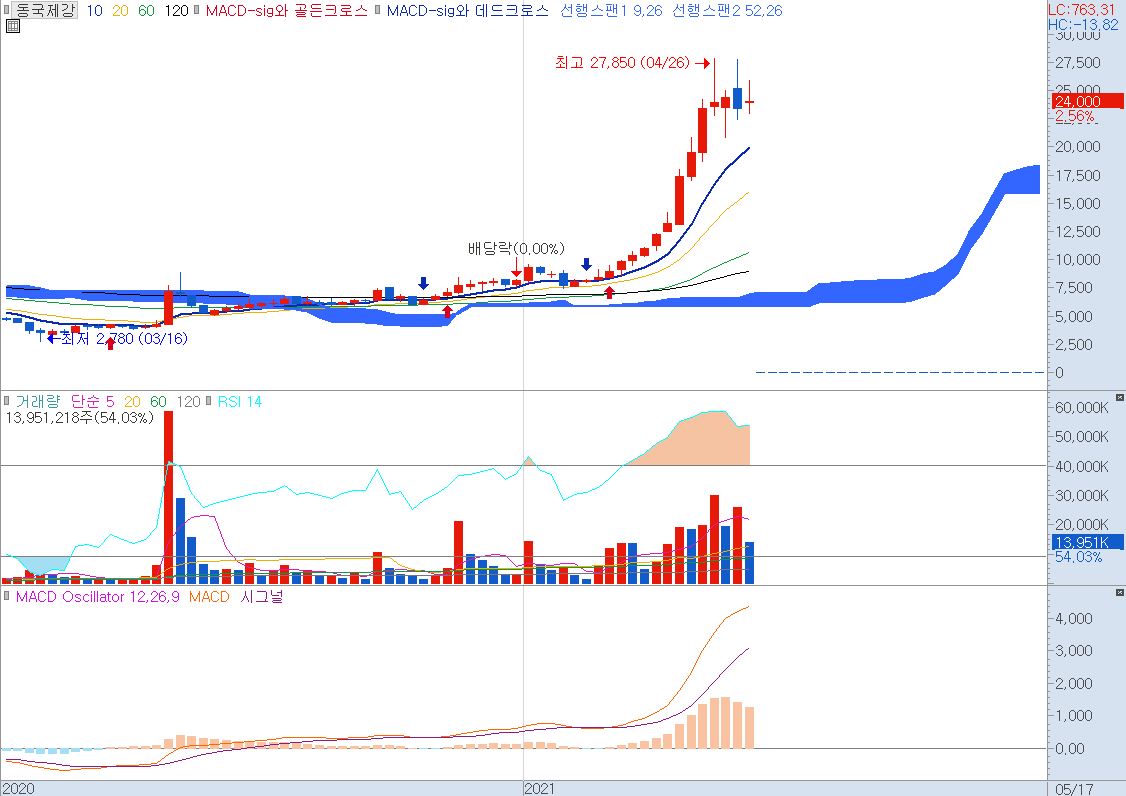Select the orange MACD line label
The width and height of the screenshot is (1126, 796).
209,597
